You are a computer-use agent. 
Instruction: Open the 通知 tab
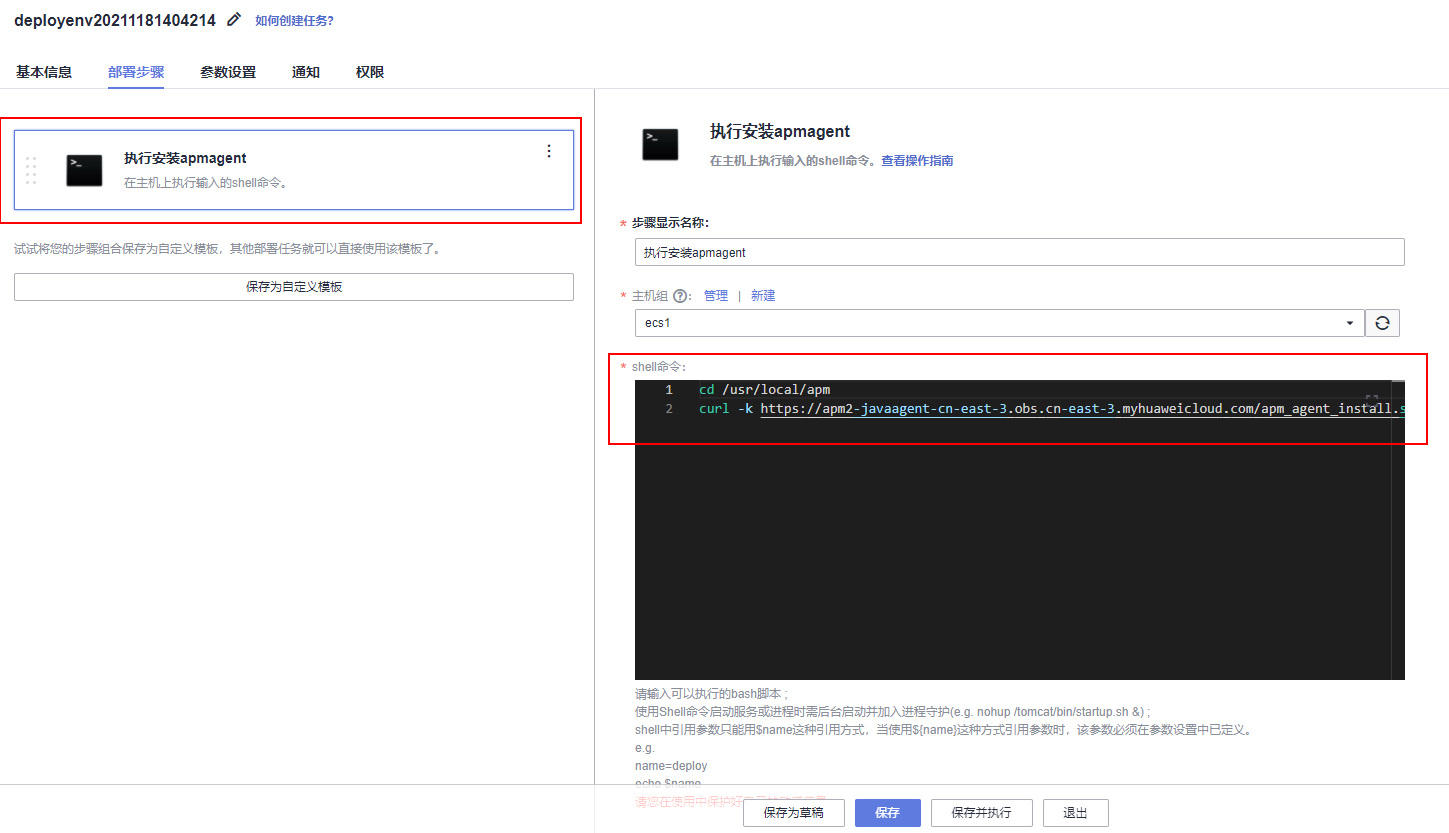306,72
